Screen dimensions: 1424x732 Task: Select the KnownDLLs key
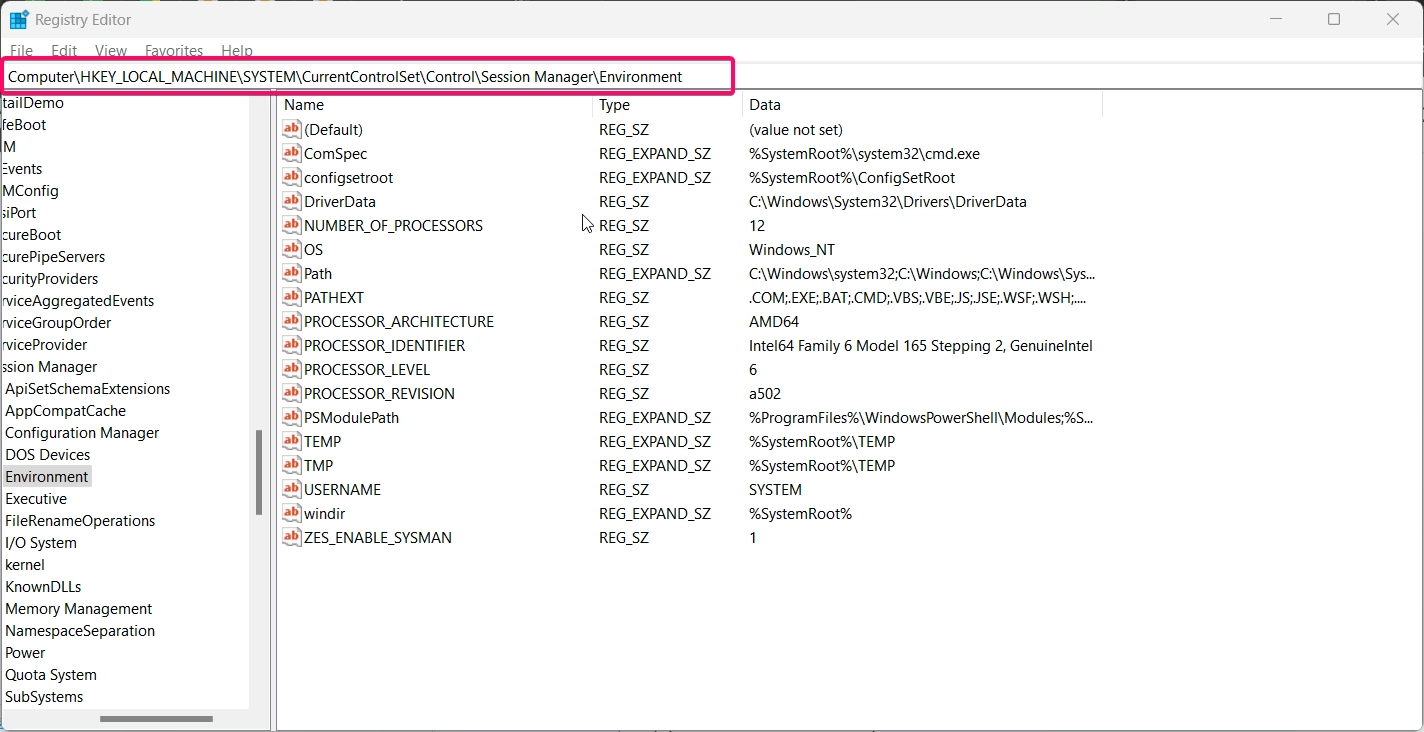point(43,587)
